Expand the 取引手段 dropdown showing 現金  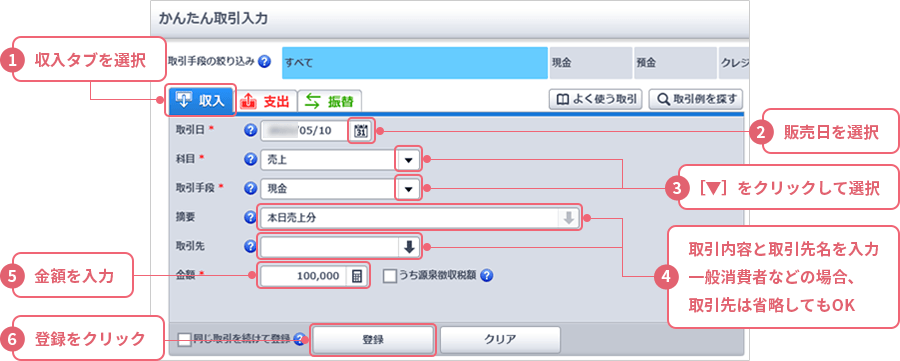point(409,188)
